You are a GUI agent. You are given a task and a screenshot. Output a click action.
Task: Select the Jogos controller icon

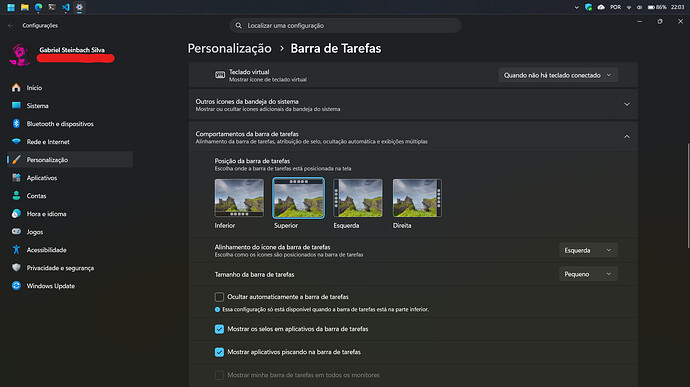(16, 232)
